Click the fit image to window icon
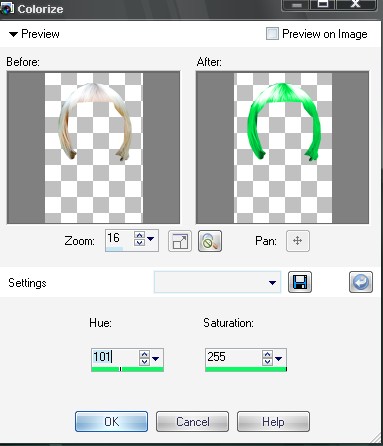 point(180,241)
